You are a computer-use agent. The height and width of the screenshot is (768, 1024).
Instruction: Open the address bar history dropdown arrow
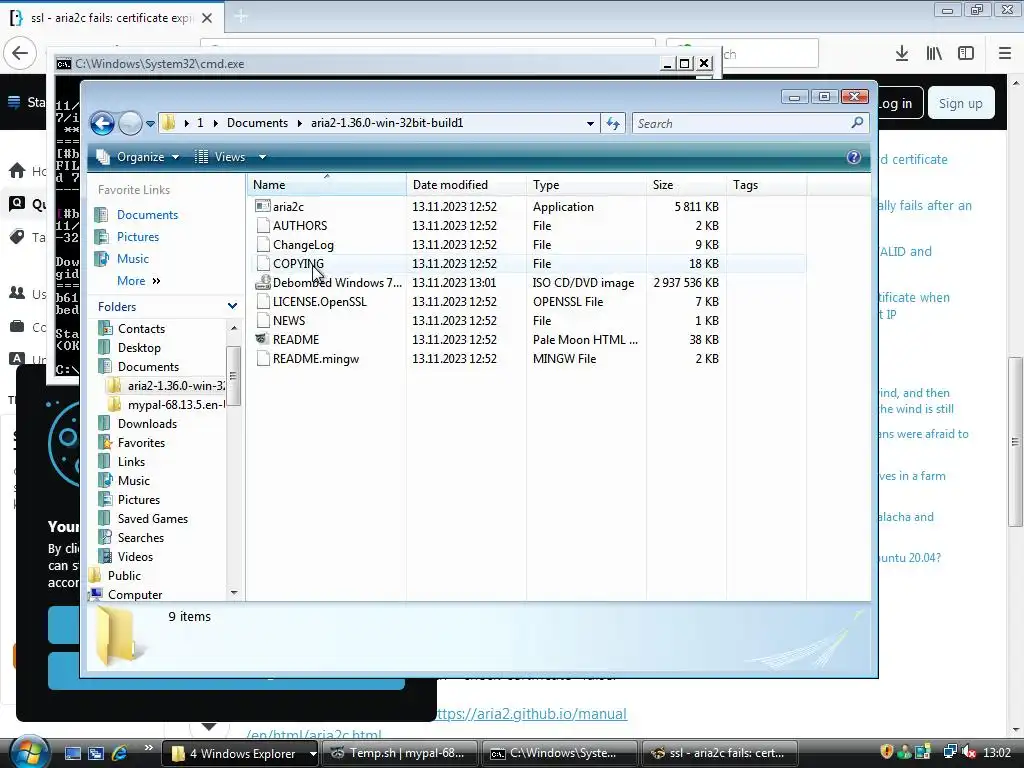(590, 123)
